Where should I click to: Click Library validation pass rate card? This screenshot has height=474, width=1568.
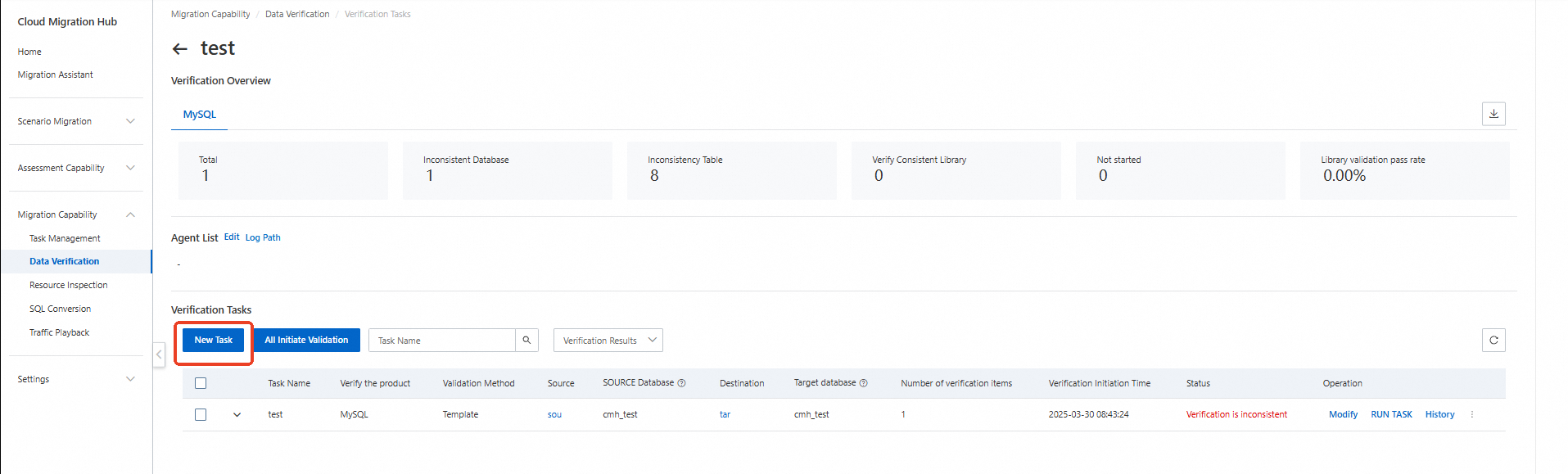click(x=1405, y=170)
